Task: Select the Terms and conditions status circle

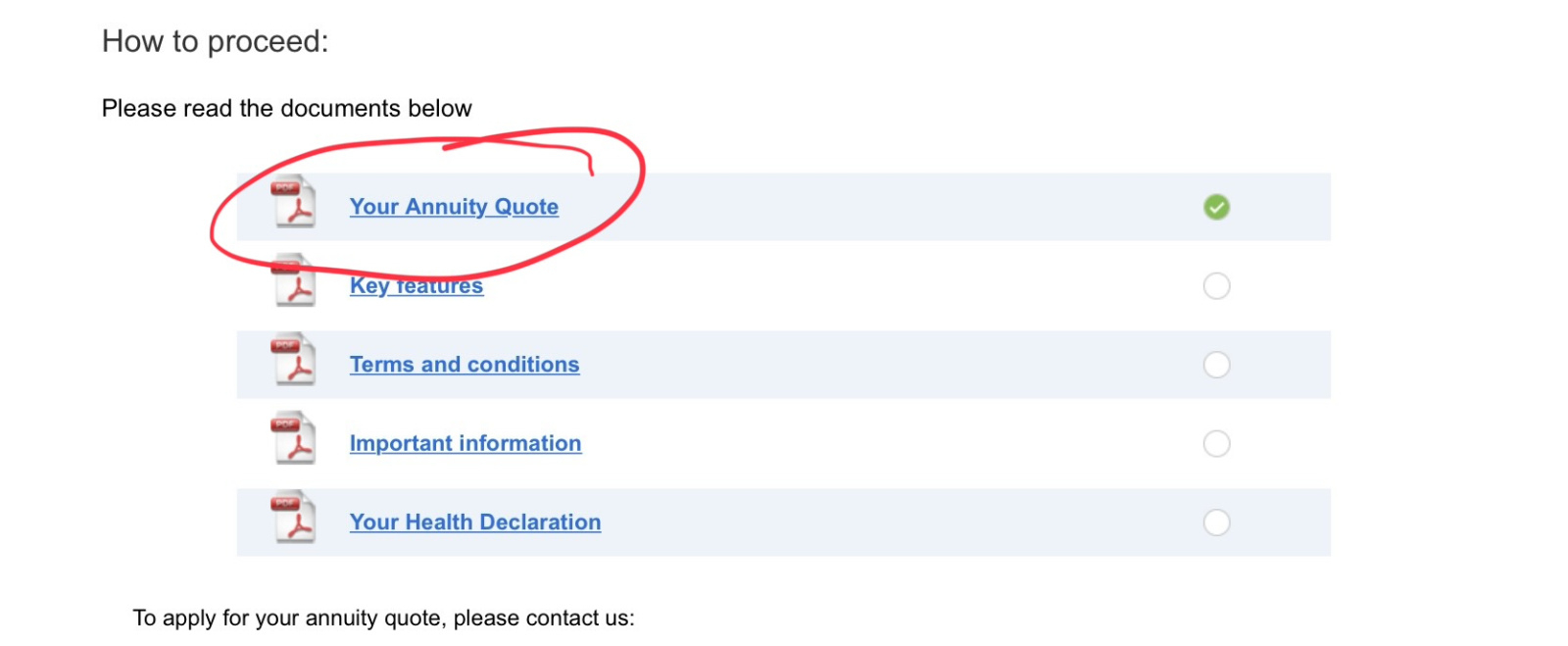Action: [x=1216, y=365]
